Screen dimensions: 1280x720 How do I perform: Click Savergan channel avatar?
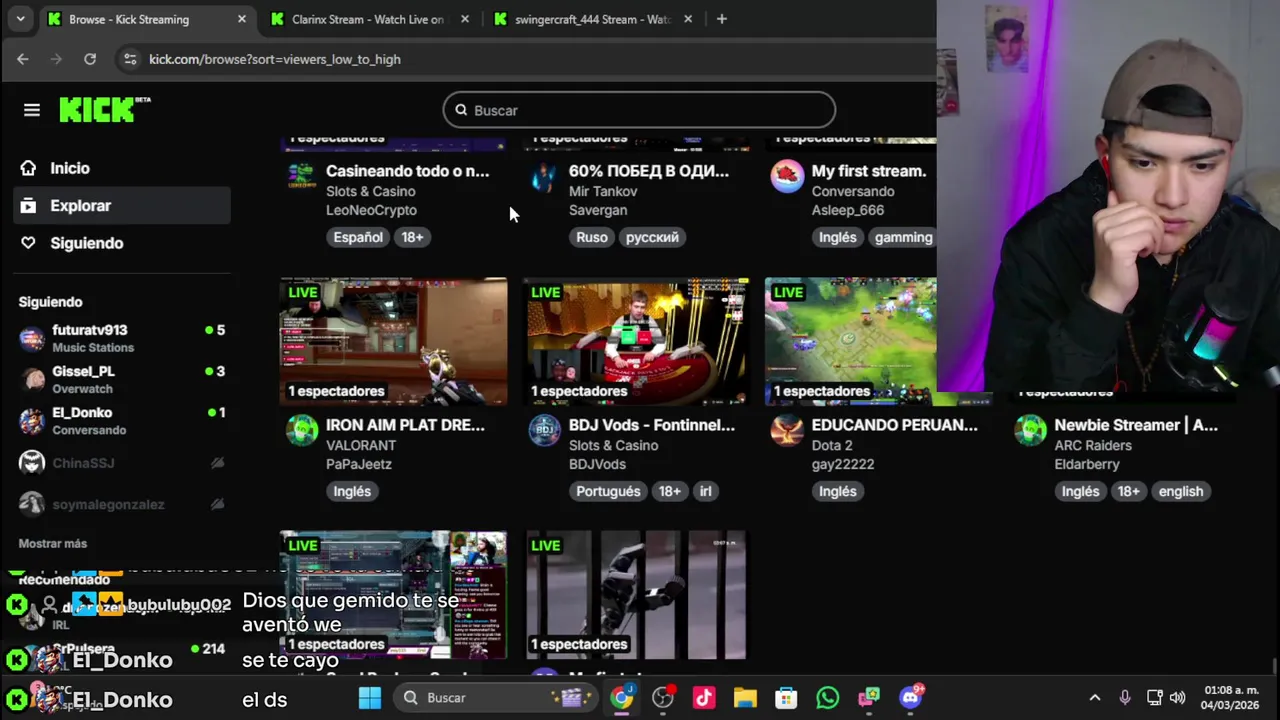[x=545, y=176]
